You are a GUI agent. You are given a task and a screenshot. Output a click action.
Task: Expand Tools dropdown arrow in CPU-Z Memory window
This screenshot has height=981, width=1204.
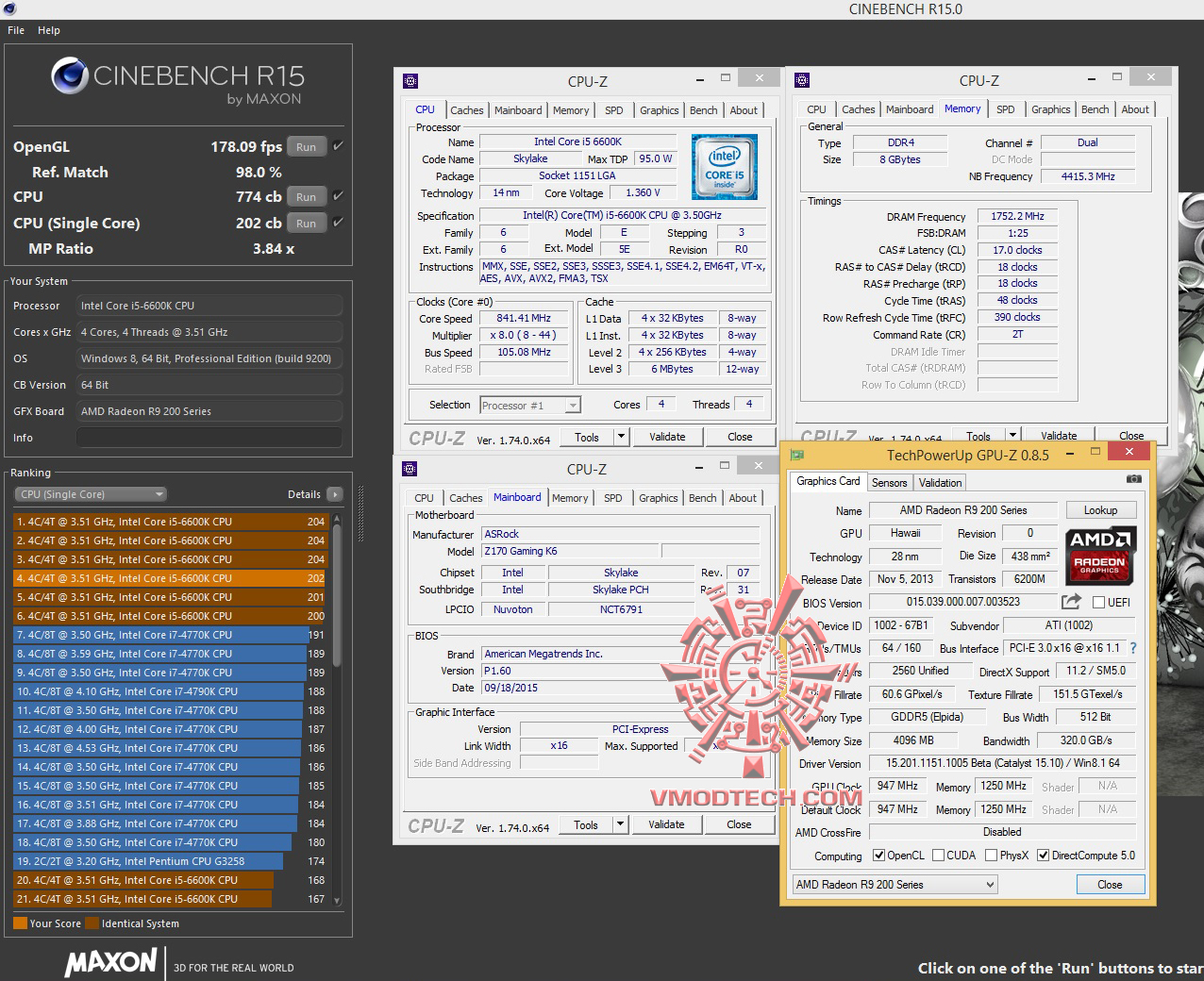(1012, 435)
